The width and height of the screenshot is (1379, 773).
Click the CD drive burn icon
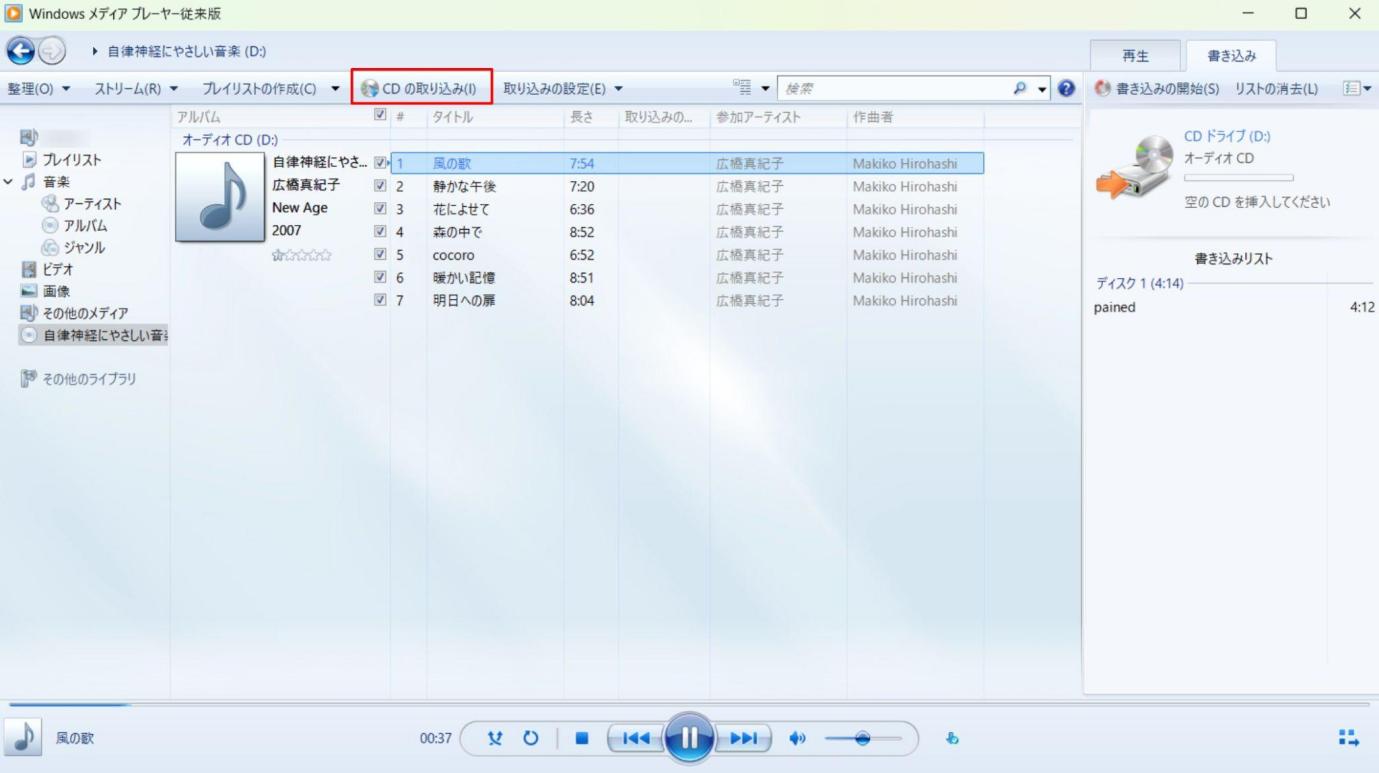pos(1135,167)
